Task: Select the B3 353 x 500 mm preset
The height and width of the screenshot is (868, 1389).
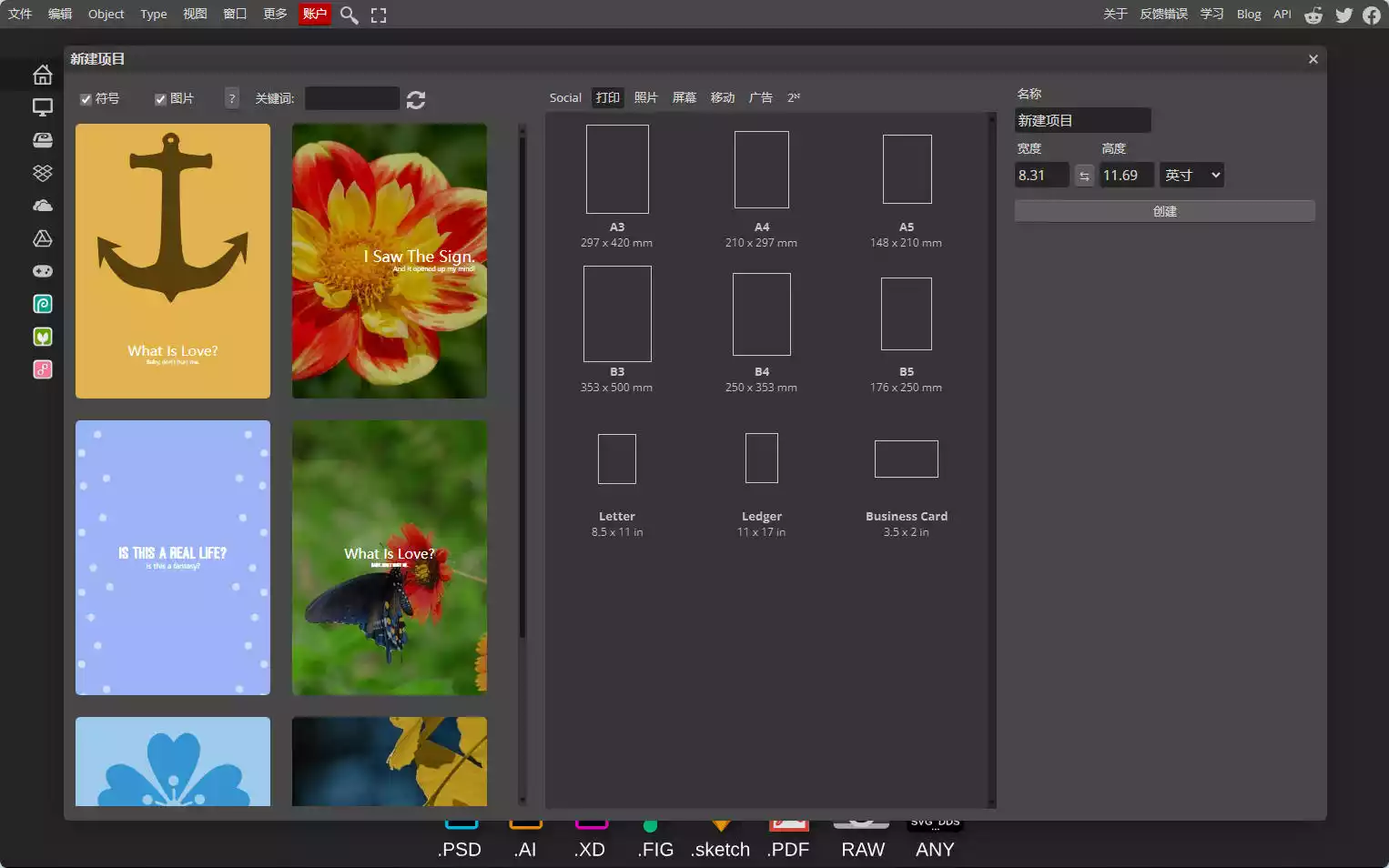Action: [x=617, y=329]
